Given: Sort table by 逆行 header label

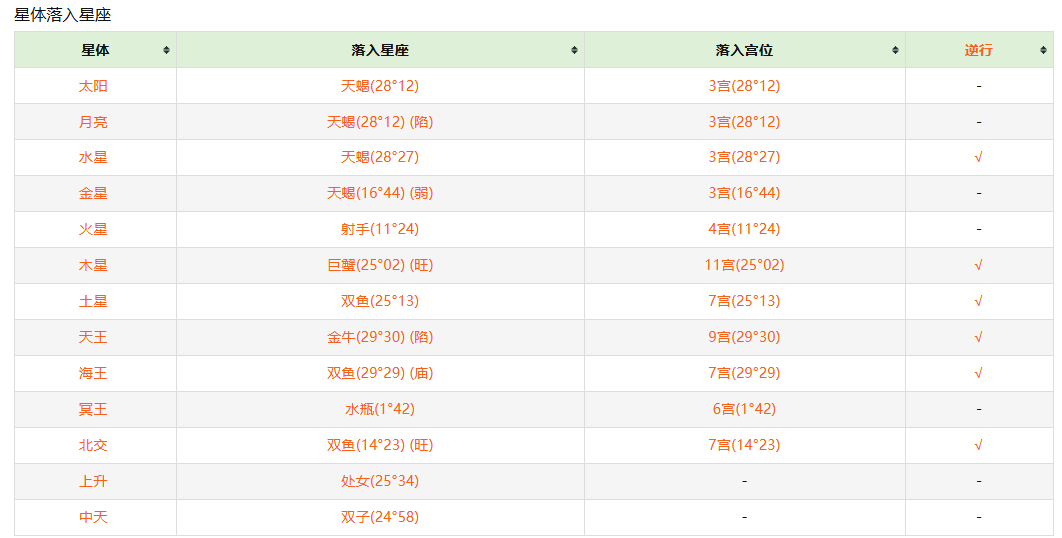Looking at the screenshot, I should pyautogui.click(x=978, y=50).
